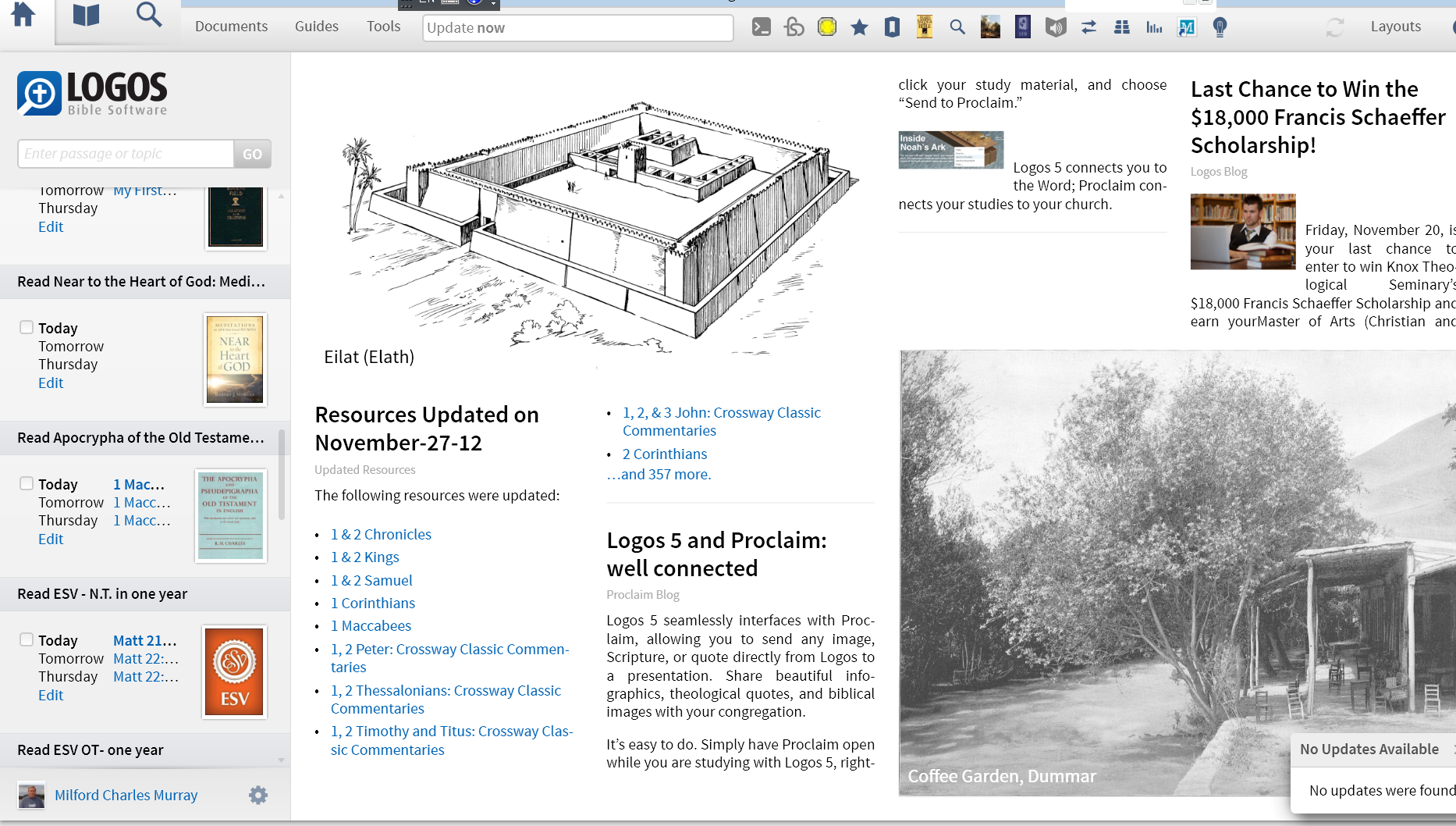Viewport: 1456px width, 826px height.
Task: Open the Francis Schaeffer Scholarship headline
Action: click(1319, 117)
